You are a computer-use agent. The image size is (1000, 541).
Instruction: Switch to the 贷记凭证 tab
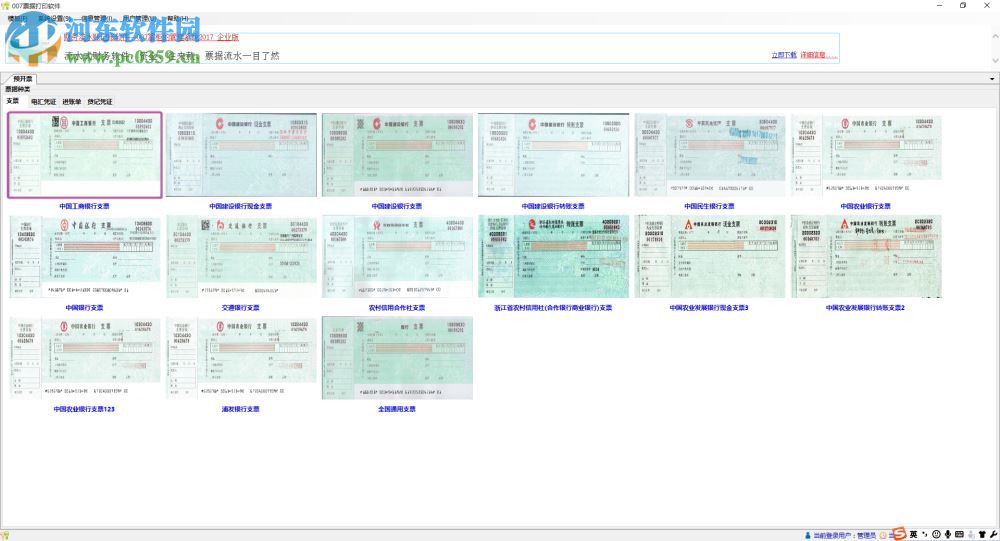coord(99,101)
